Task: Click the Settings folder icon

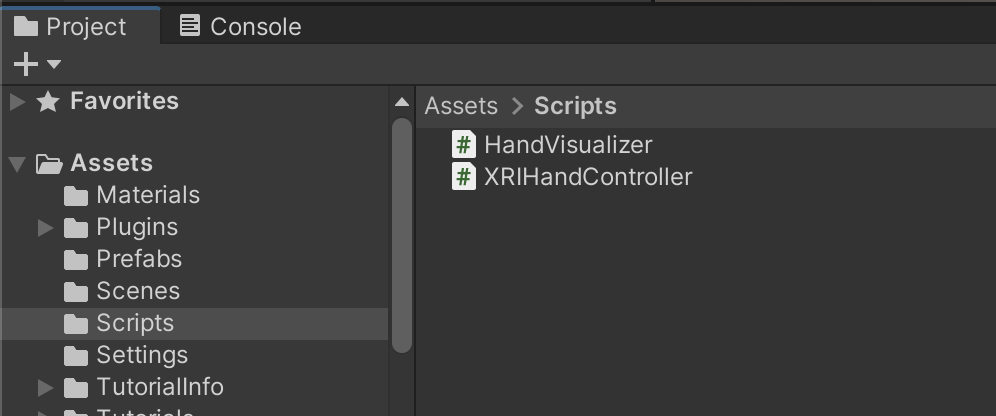Action: coord(76,355)
